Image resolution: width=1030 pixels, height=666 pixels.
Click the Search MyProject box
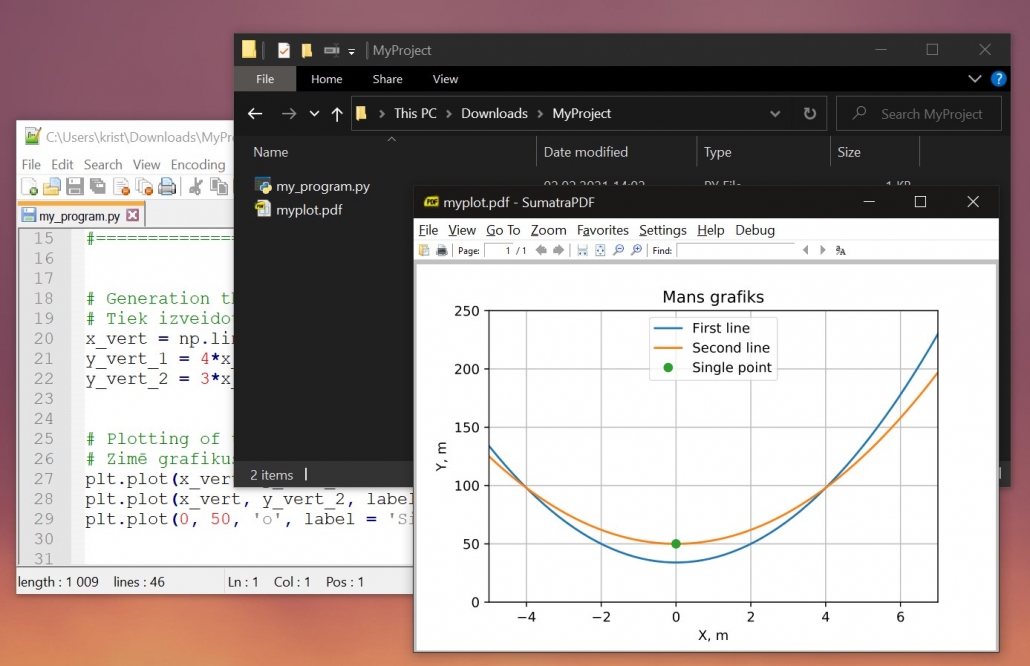click(x=919, y=114)
